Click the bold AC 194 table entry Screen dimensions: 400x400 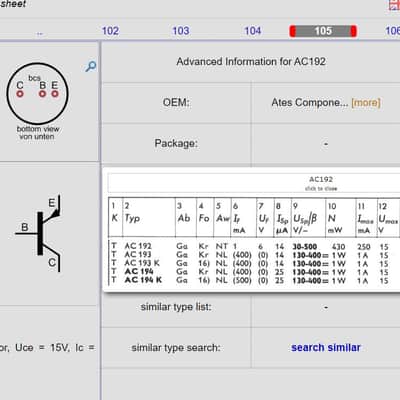139,272
